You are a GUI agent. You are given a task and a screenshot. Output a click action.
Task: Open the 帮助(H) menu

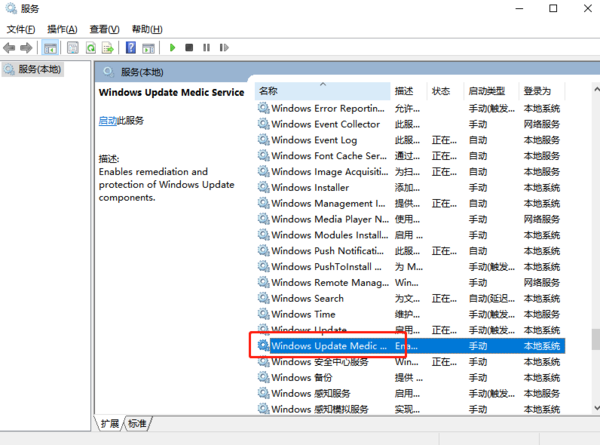click(x=147, y=29)
